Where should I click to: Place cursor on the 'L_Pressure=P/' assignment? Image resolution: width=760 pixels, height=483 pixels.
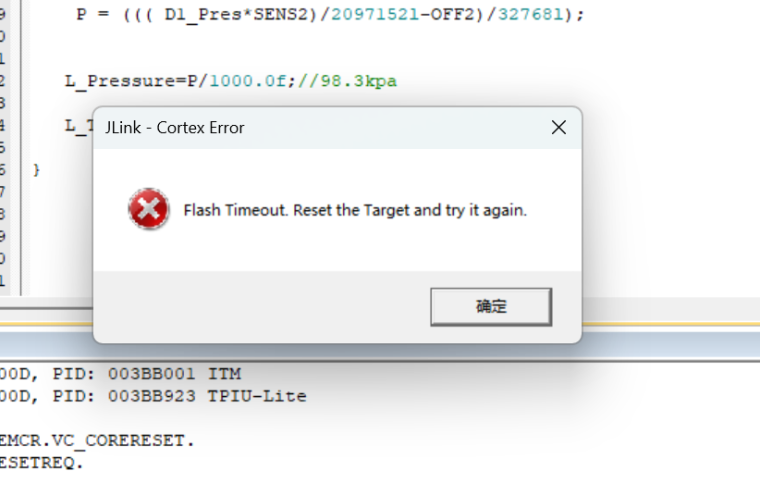click(x=137, y=81)
